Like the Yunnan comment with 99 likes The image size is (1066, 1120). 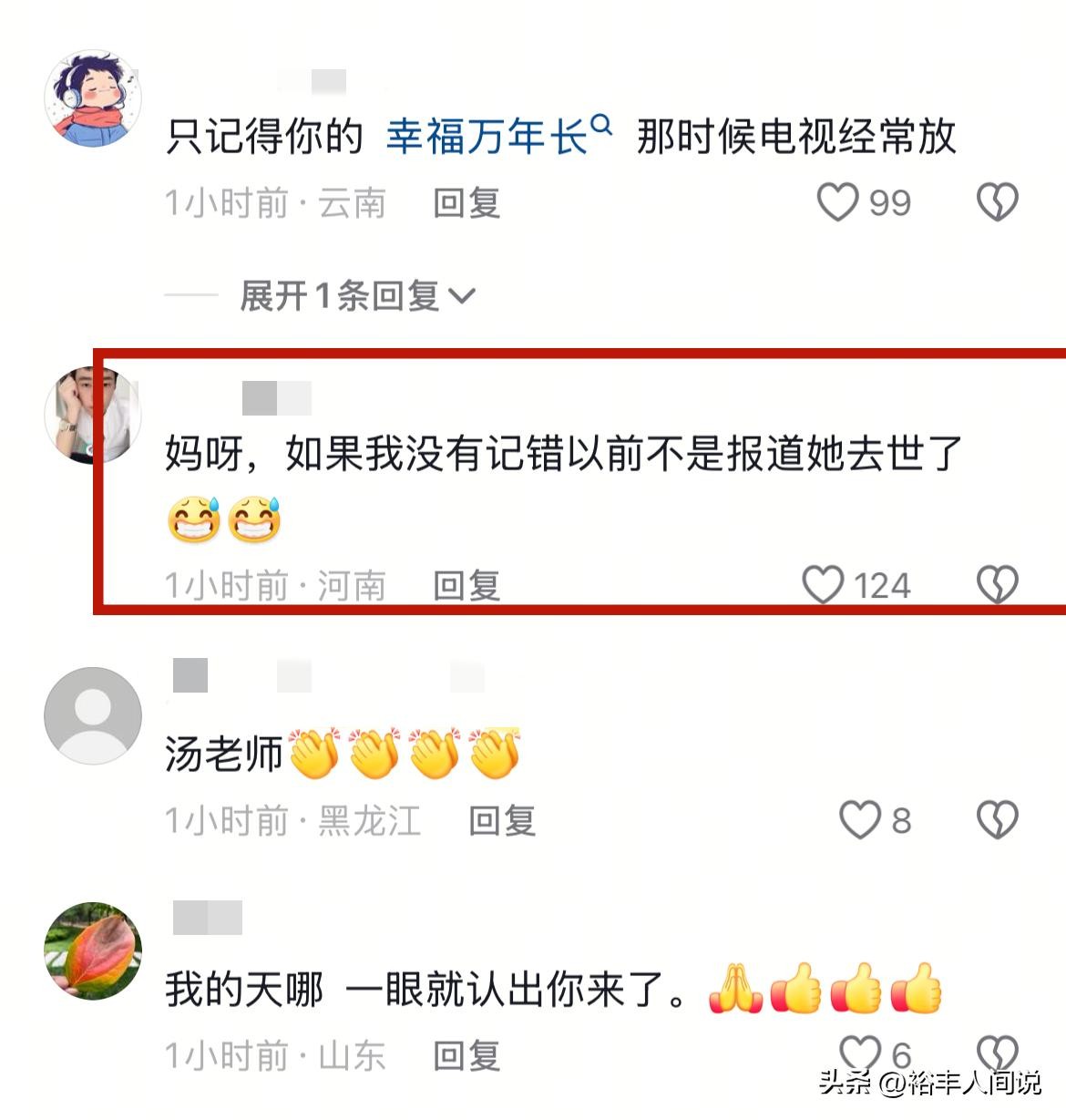pyautogui.click(x=837, y=202)
